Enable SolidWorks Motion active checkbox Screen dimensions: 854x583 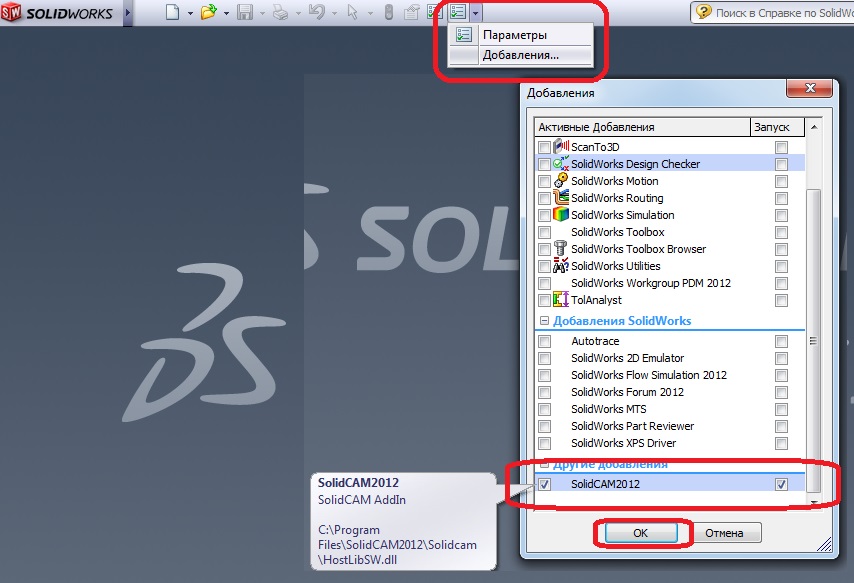[x=544, y=181]
